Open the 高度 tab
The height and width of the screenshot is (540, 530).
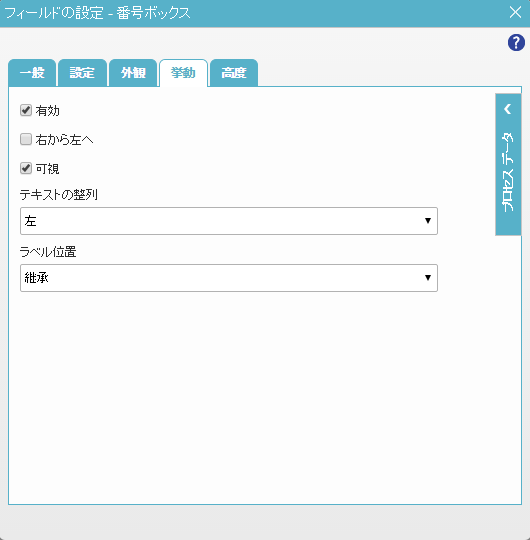tap(234, 73)
